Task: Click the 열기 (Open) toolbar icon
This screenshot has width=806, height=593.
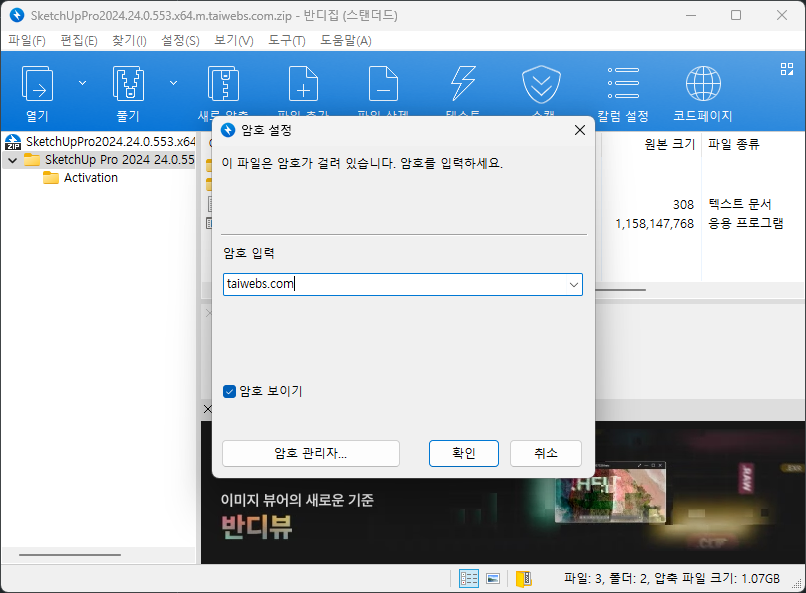Action: click(37, 84)
